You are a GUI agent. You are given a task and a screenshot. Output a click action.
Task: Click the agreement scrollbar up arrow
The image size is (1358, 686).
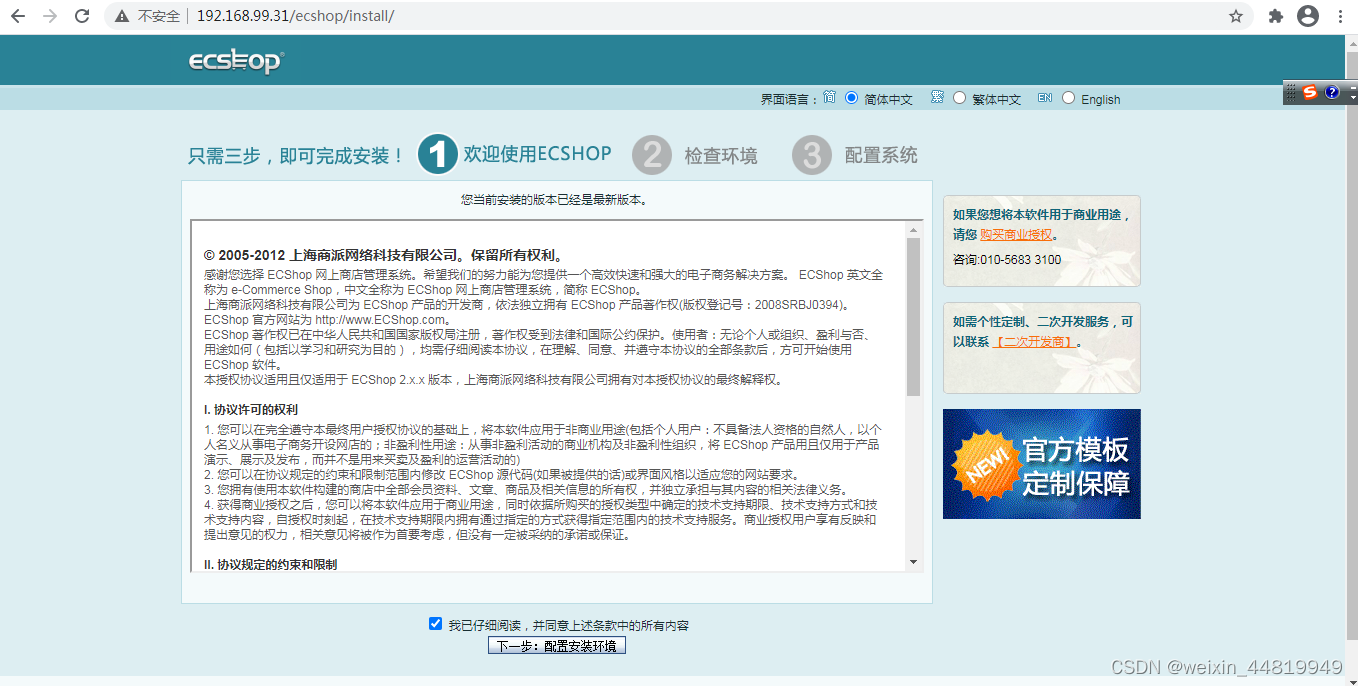click(x=913, y=230)
